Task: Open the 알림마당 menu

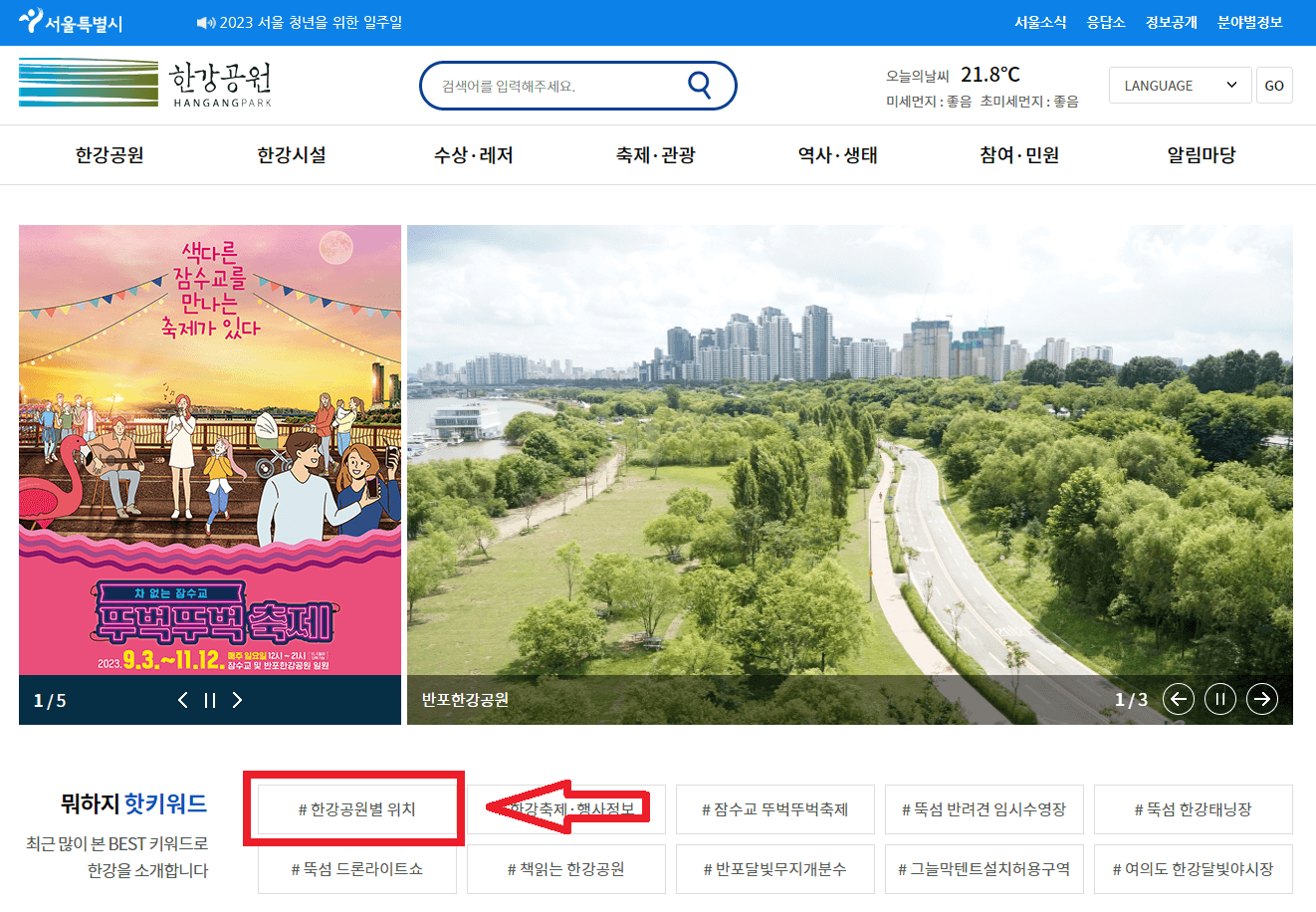Action: pyautogui.click(x=1202, y=155)
